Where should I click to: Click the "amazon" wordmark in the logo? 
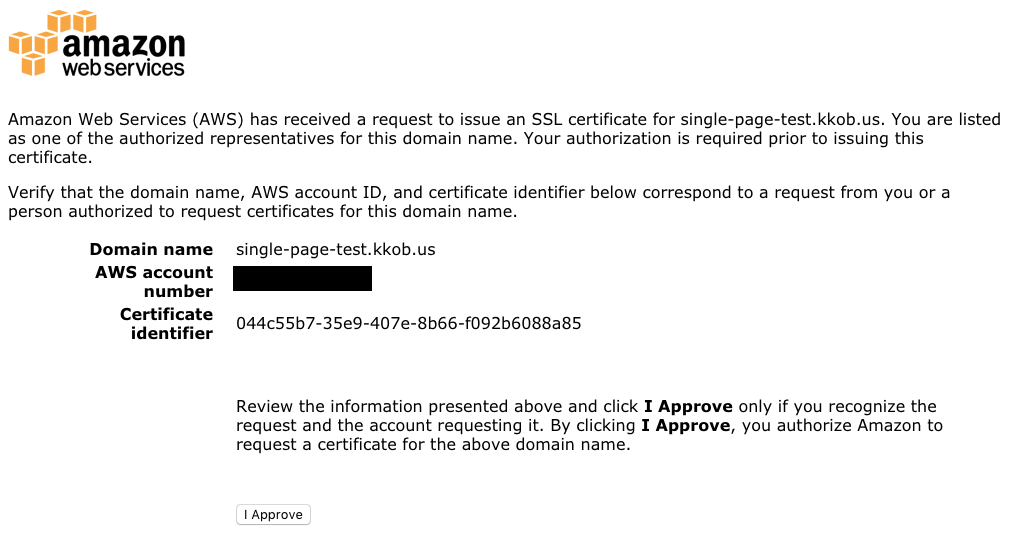pyautogui.click(x=123, y=45)
